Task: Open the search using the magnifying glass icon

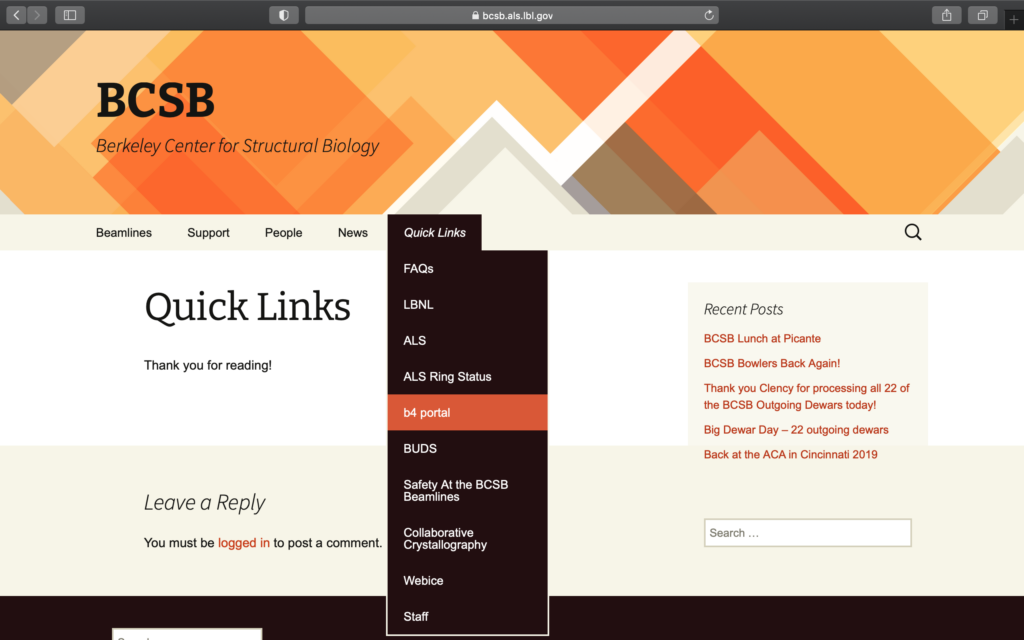Action: coord(912,231)
